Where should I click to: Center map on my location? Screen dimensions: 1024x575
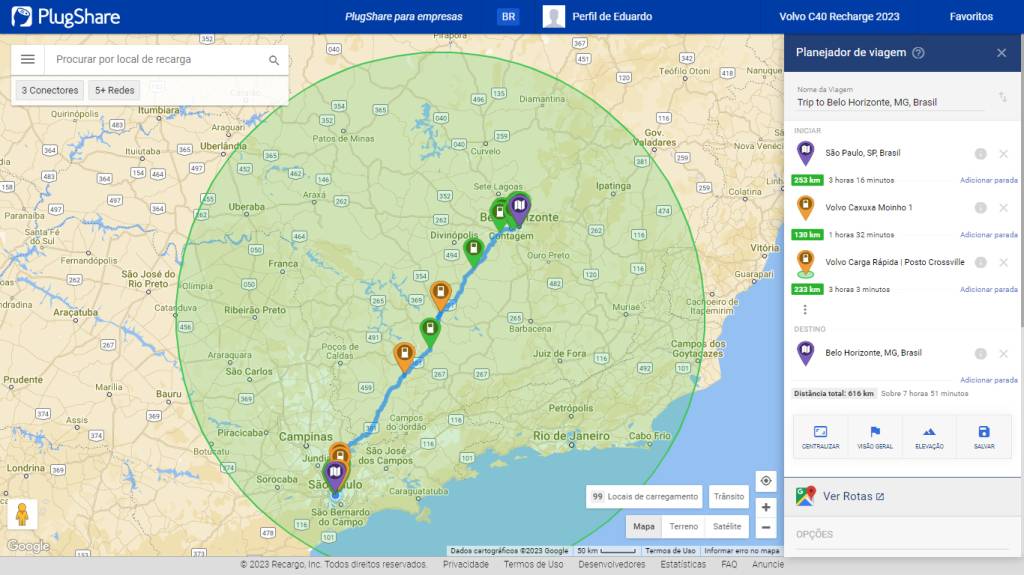766,481
